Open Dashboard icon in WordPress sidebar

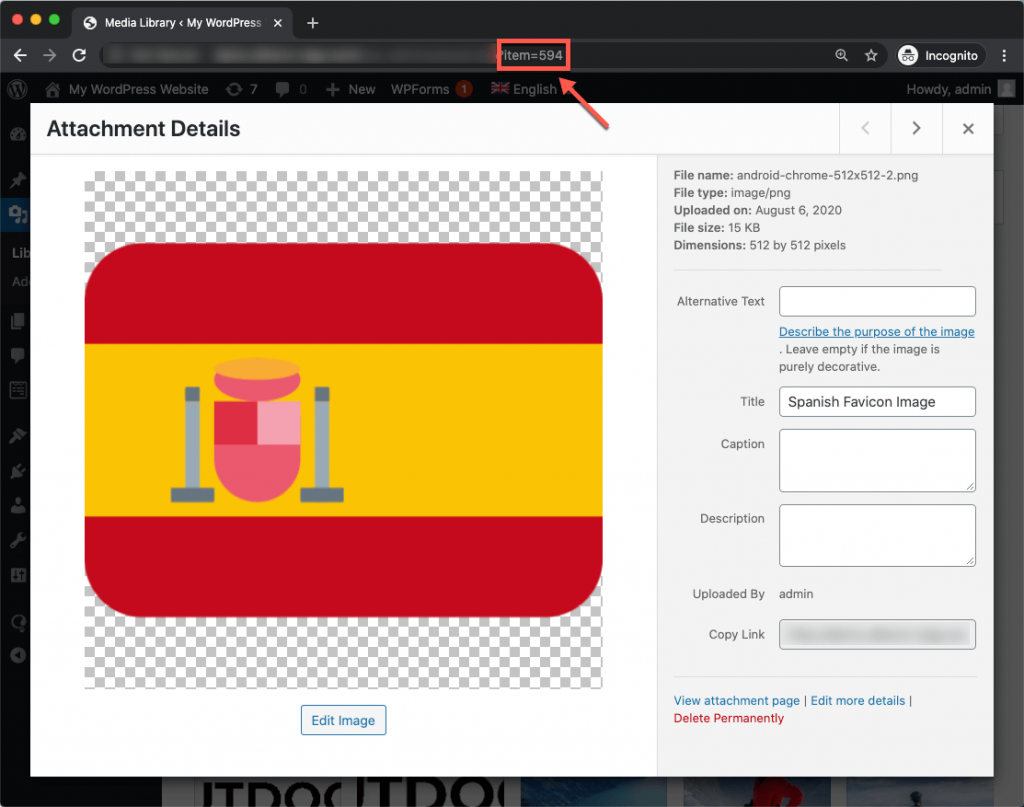click(x=18, y=134)
